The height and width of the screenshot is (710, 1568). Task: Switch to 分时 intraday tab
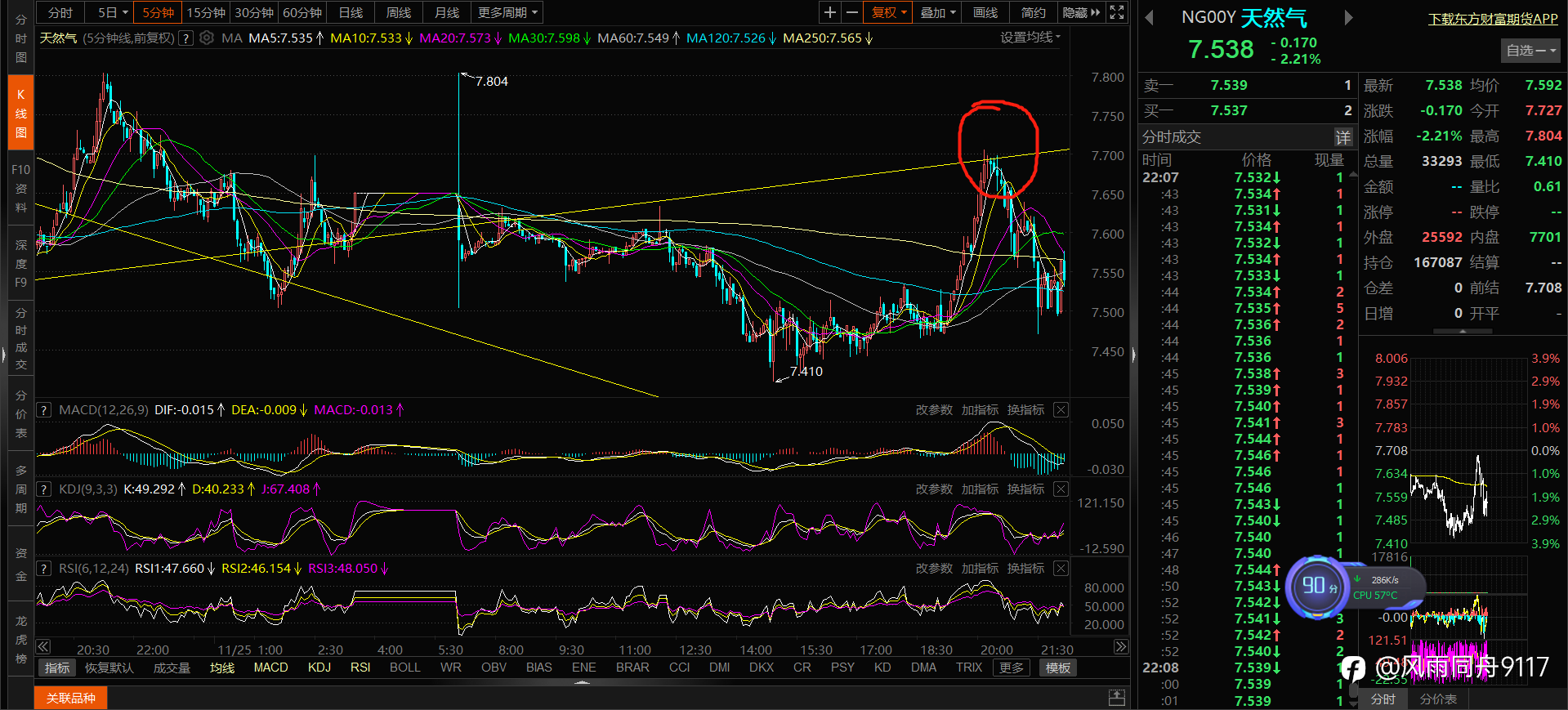[60, 12]
